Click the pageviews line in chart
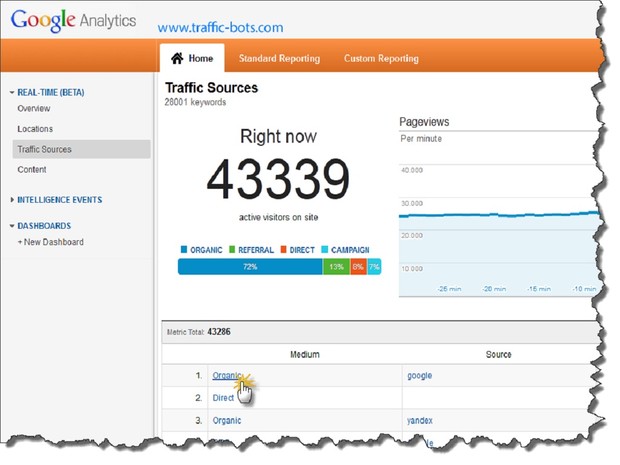 [499, 215]
